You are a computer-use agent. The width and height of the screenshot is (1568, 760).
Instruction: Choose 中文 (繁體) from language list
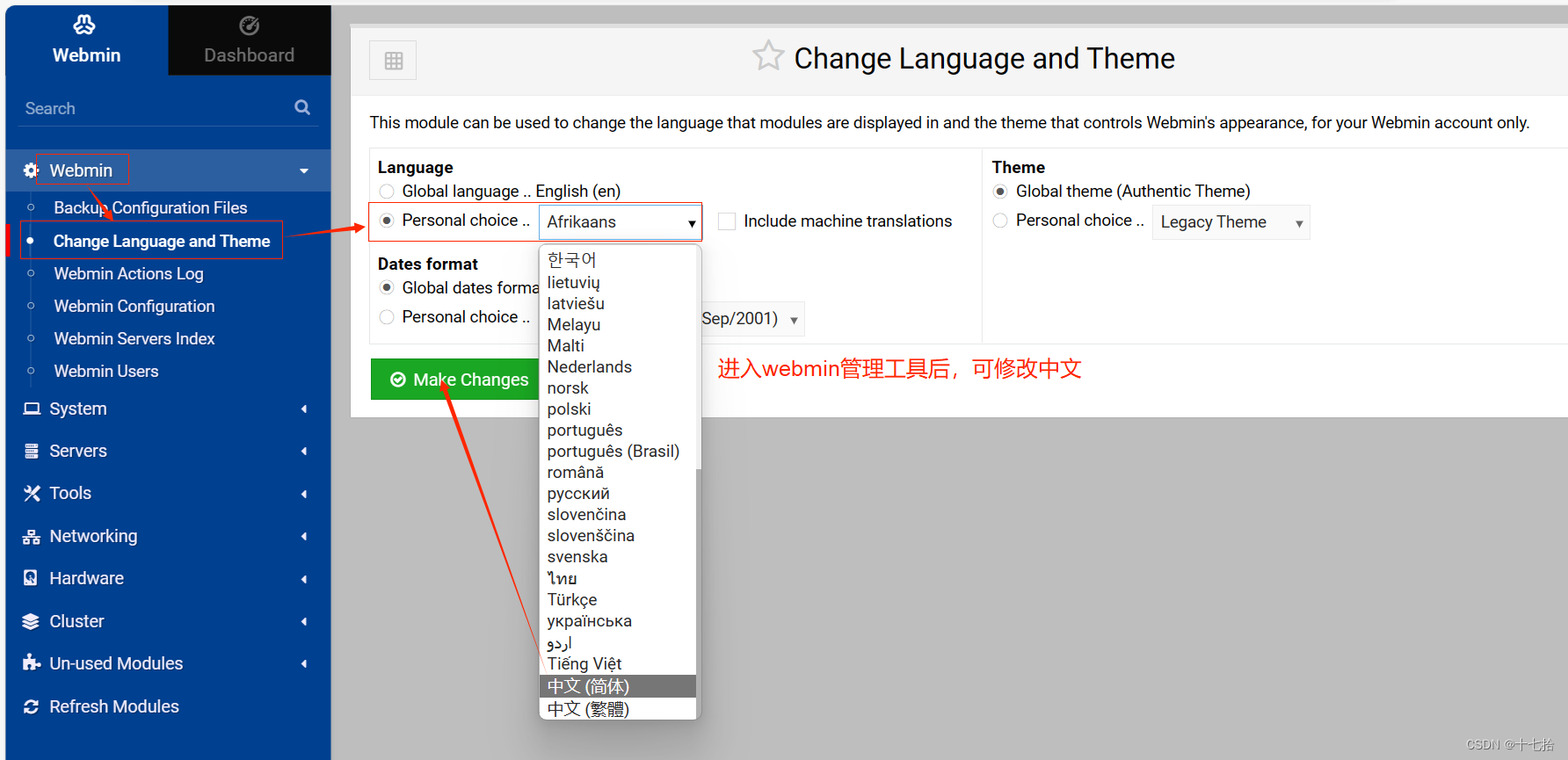[617, 708]
